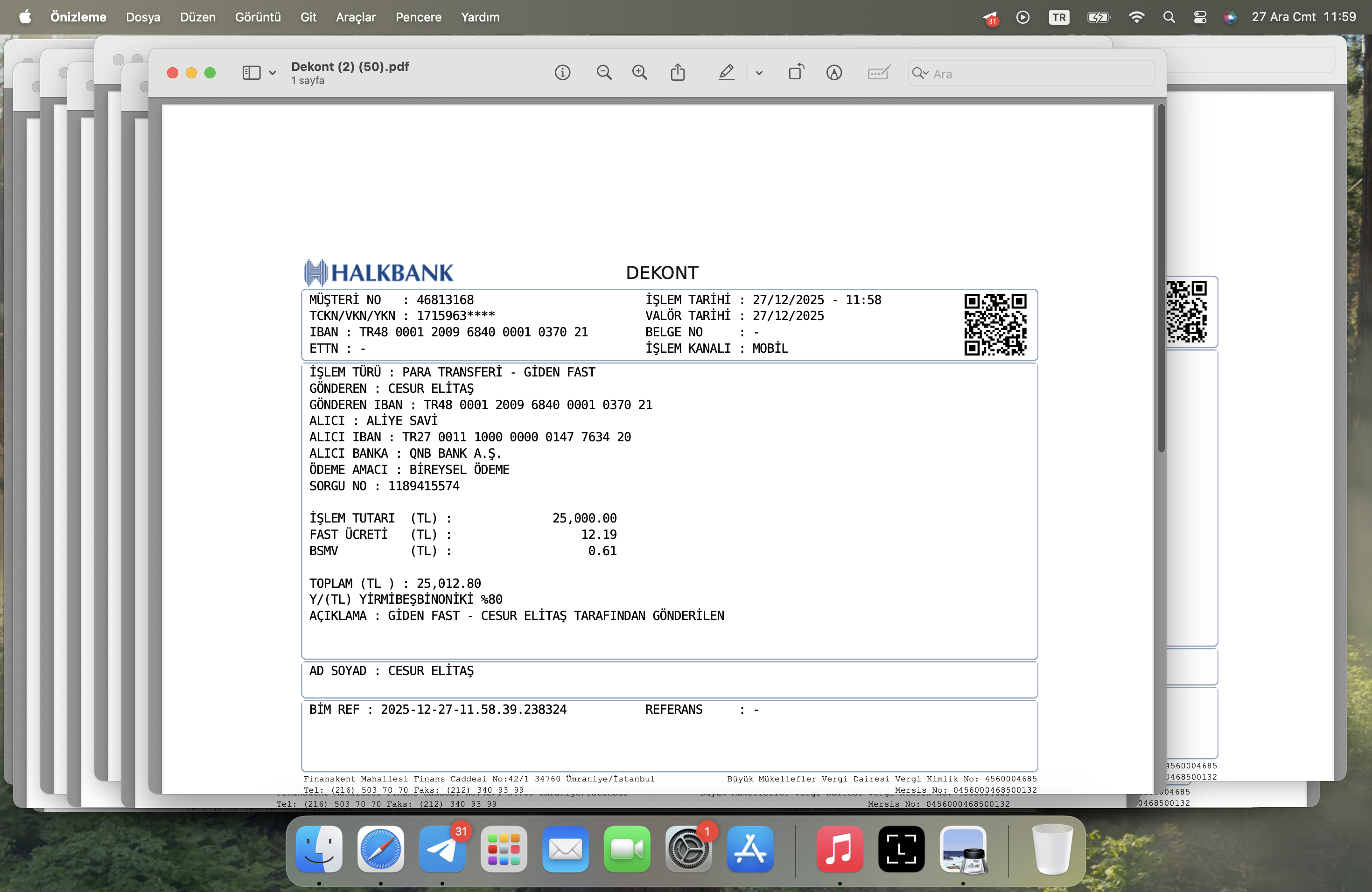The width and height of the screenshot is (1372, 892).
Task: Check battery status in menu bar
Action: 1099,17
